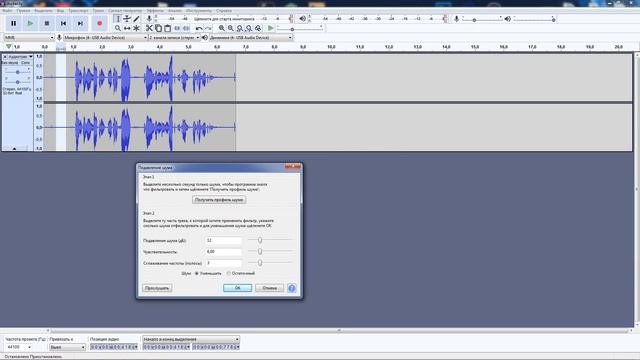640x360 pixels.
Task: Open the Edit menu
Action: click(x=24, y=11)
